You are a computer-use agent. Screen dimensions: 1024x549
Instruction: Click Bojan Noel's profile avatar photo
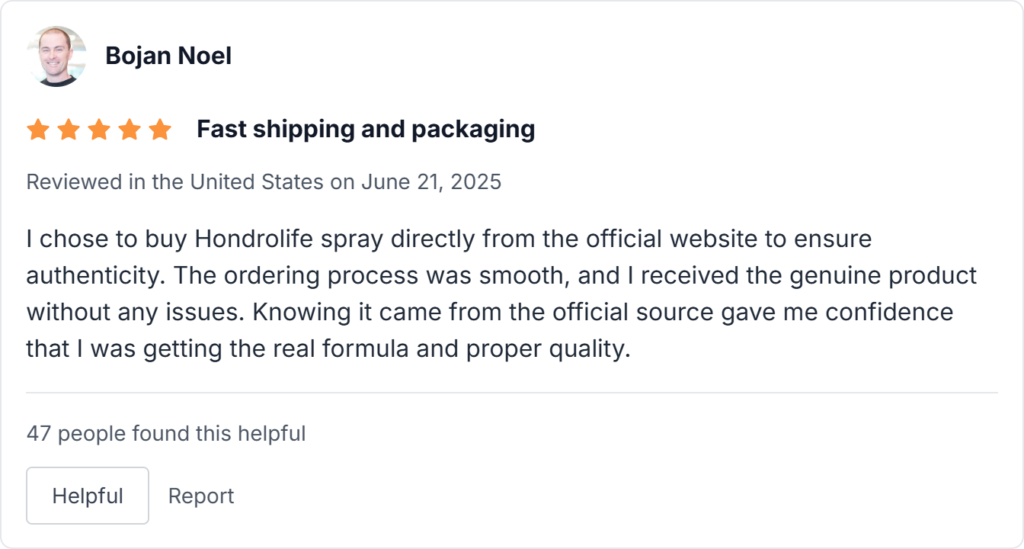(x=56, y=56)
